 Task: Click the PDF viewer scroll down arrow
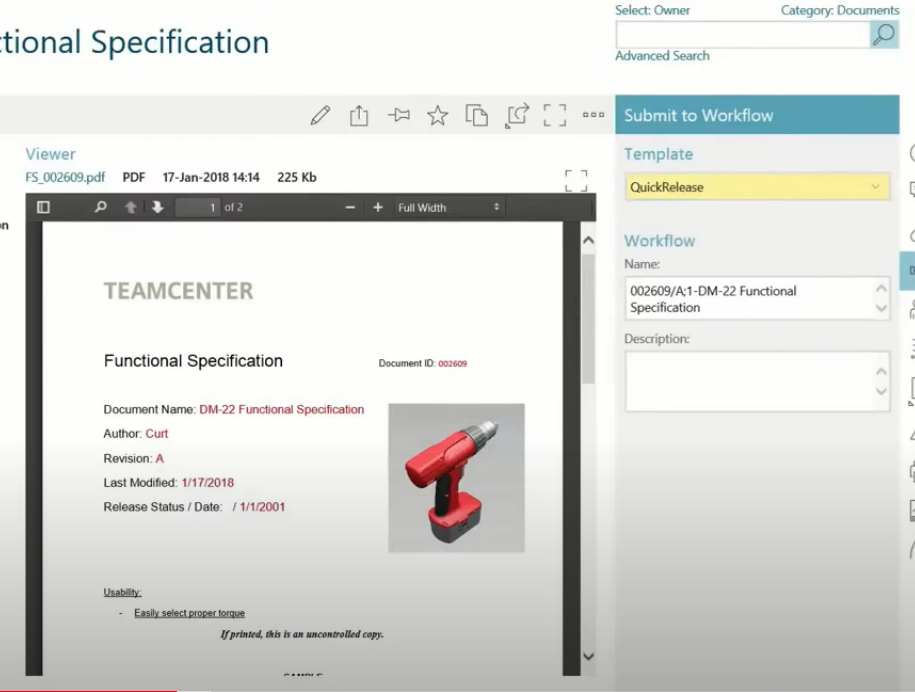[x=588, y=656]
